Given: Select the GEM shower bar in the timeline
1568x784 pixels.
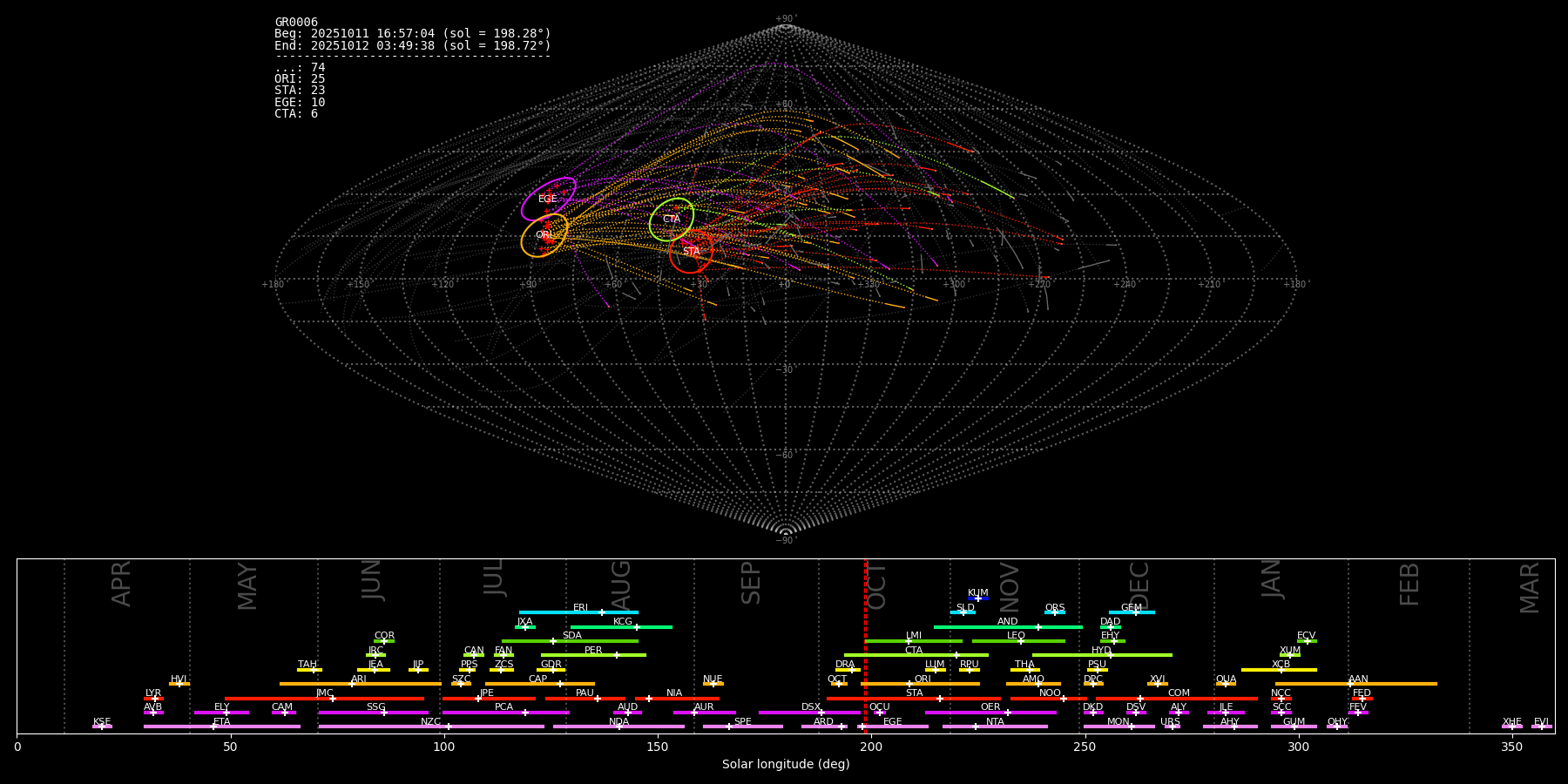Looking at the screenshot, I should click(1132, 612).
